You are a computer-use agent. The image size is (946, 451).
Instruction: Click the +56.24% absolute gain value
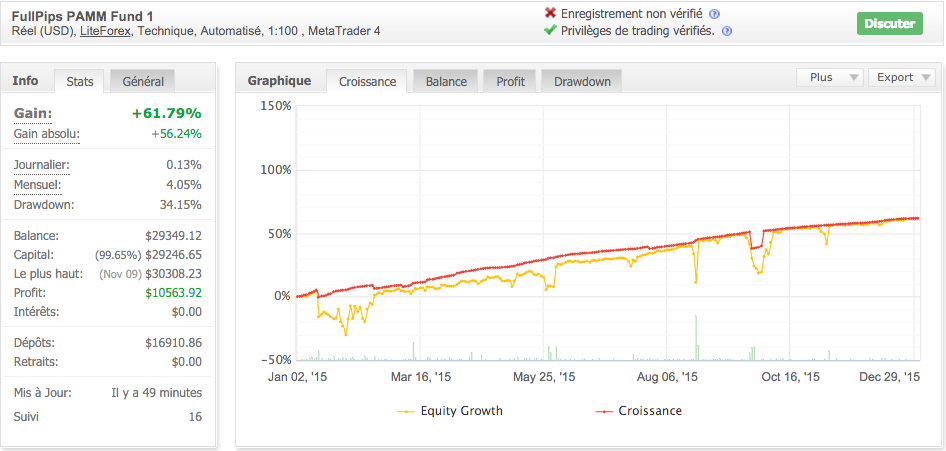[176, 134]
